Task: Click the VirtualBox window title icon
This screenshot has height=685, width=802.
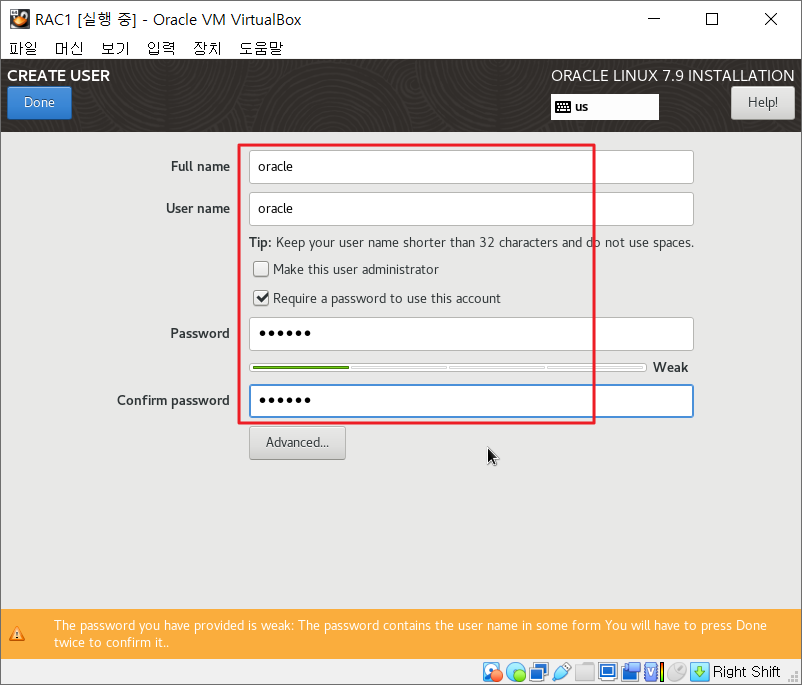Action: point(19,19)
